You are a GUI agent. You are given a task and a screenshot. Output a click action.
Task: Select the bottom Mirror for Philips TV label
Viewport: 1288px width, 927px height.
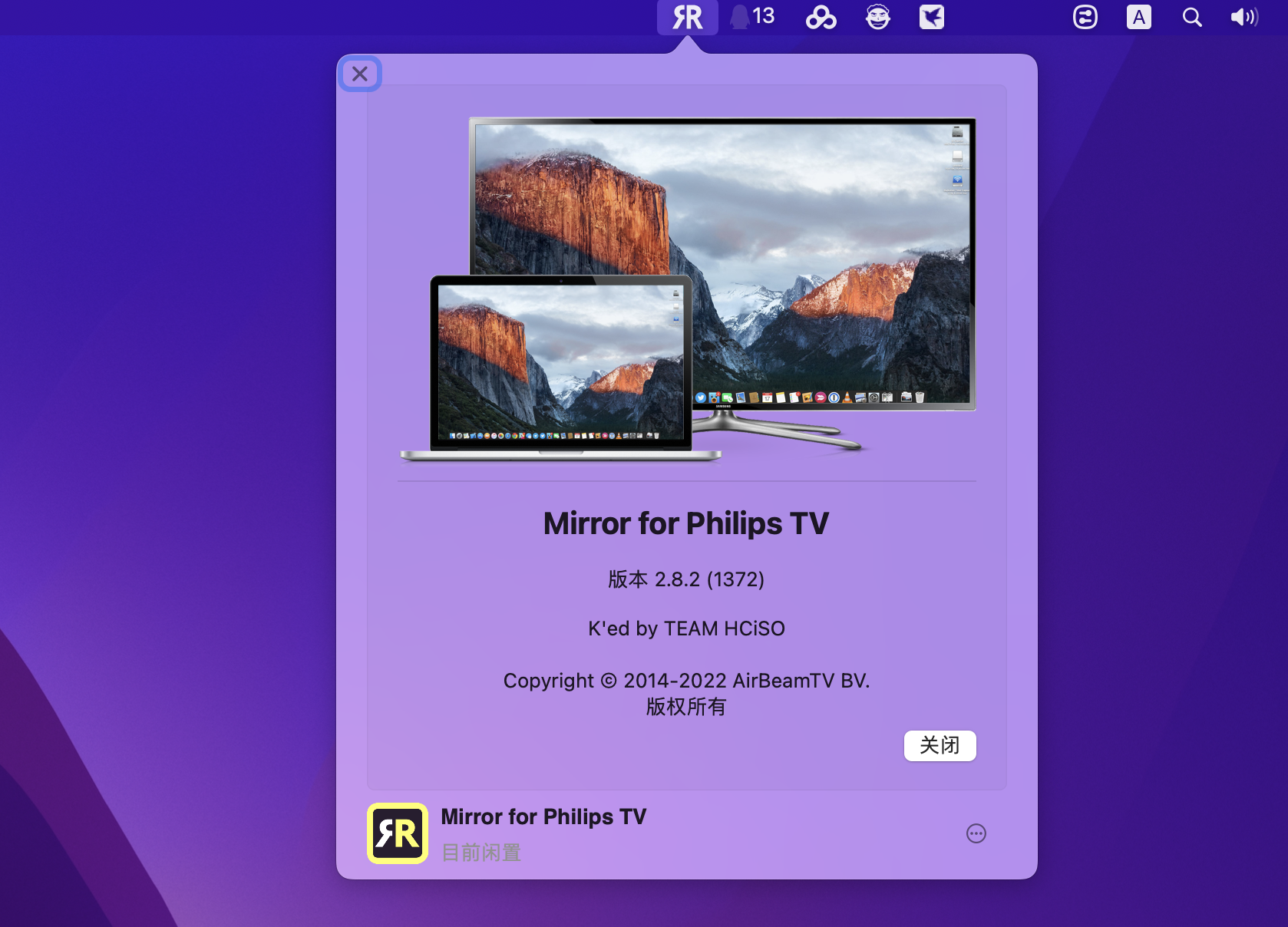(543, 816)
